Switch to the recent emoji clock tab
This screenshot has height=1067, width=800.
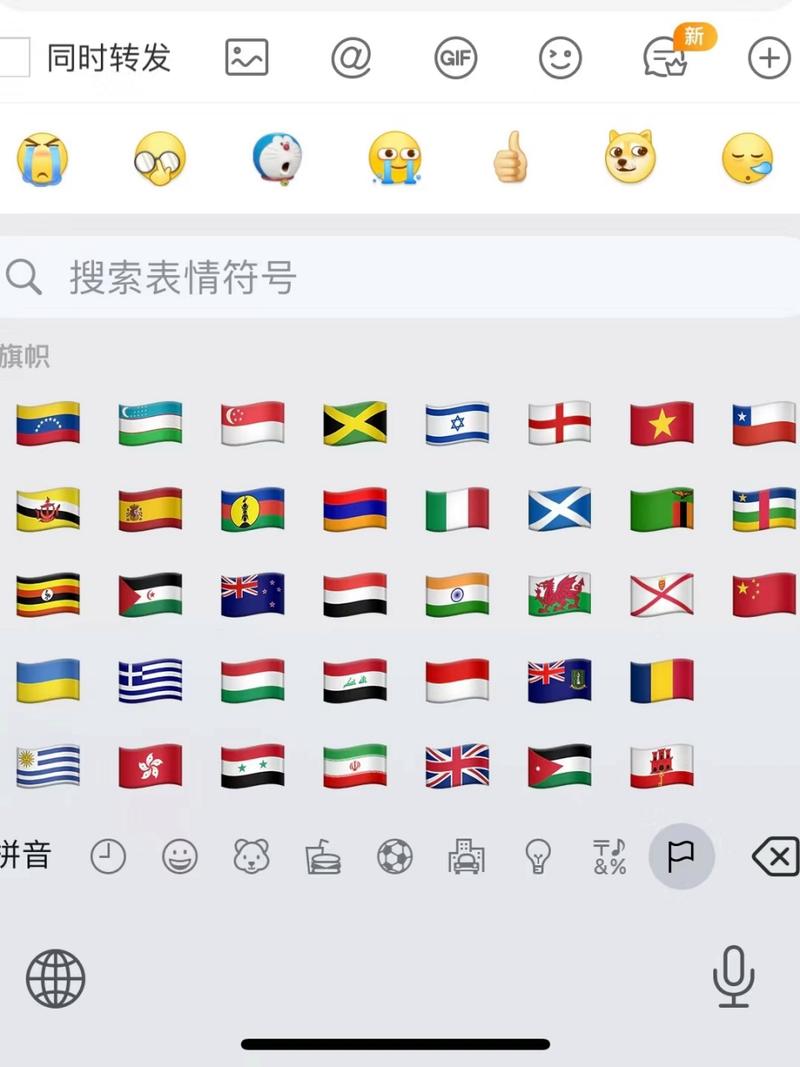click(108, 856)
